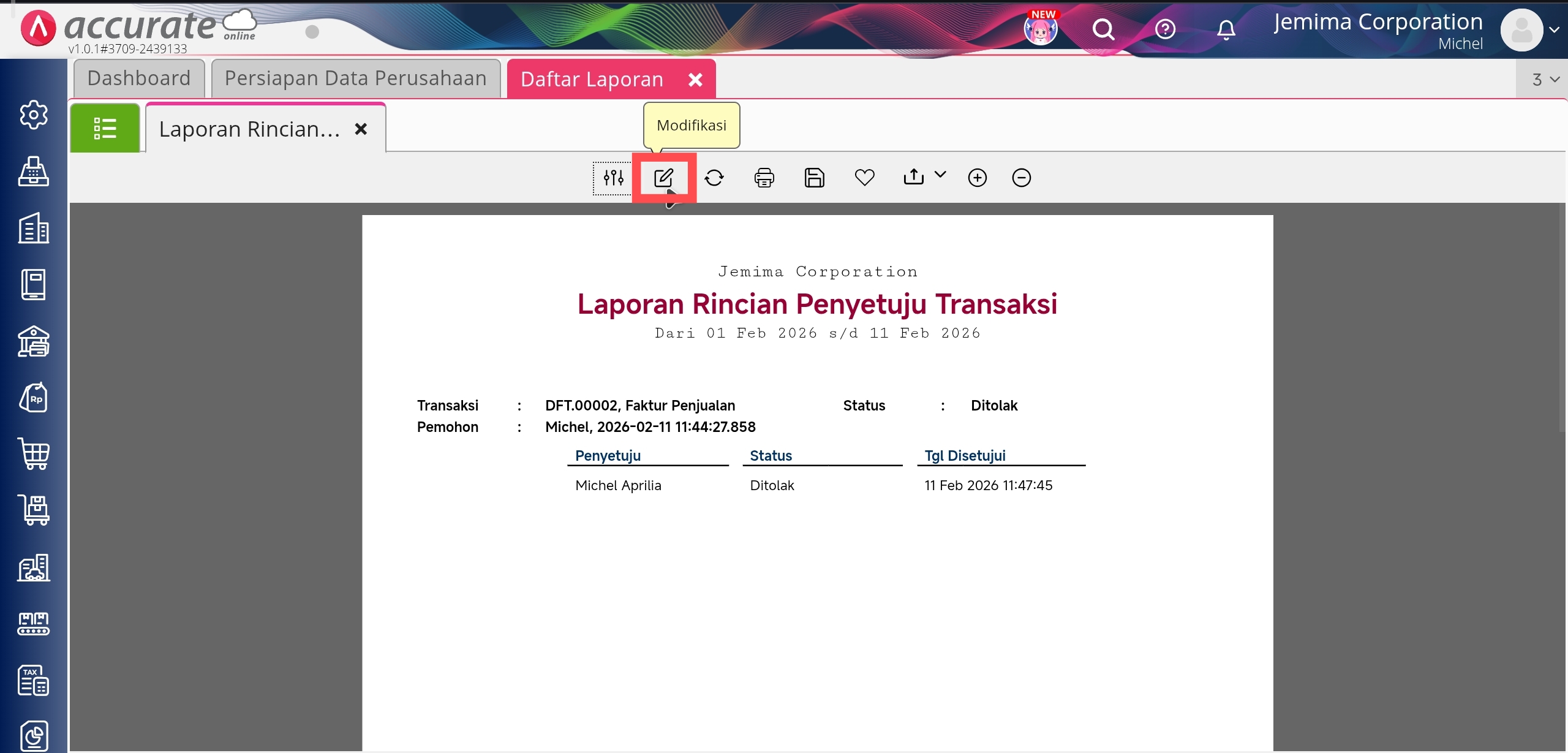Expand the export options dropdown arrow

pos(940,175)
